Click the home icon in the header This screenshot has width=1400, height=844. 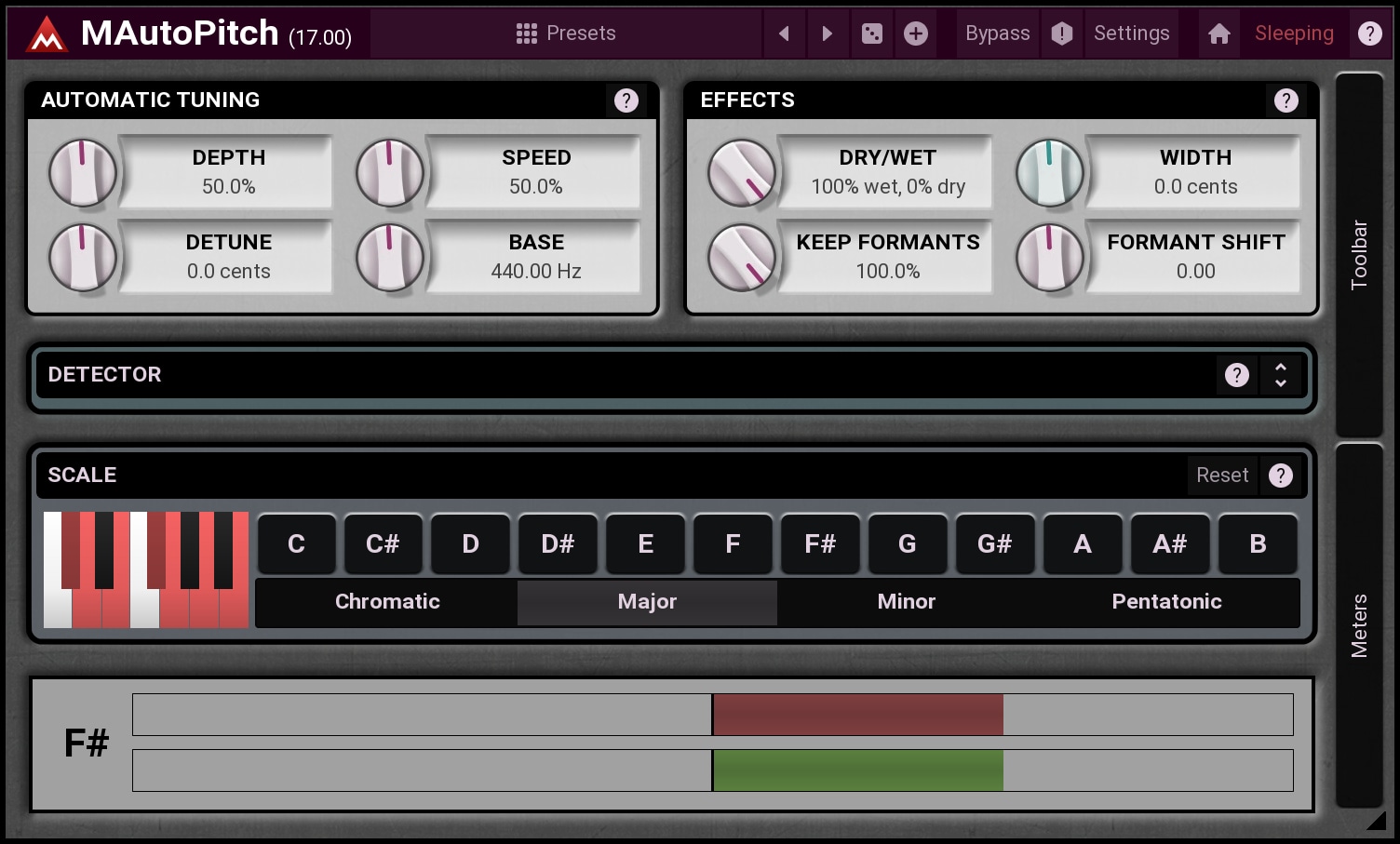point(1218,34)
